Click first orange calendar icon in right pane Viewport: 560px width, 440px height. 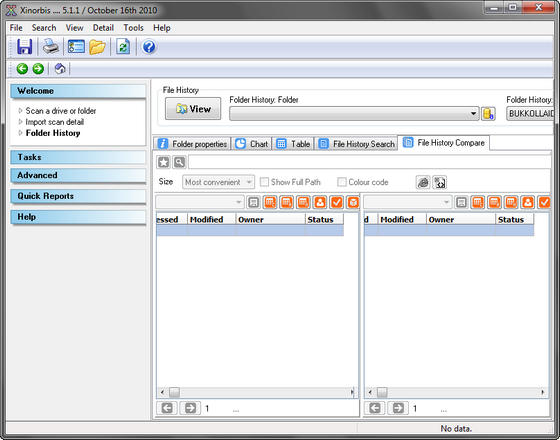coord(478,203)
